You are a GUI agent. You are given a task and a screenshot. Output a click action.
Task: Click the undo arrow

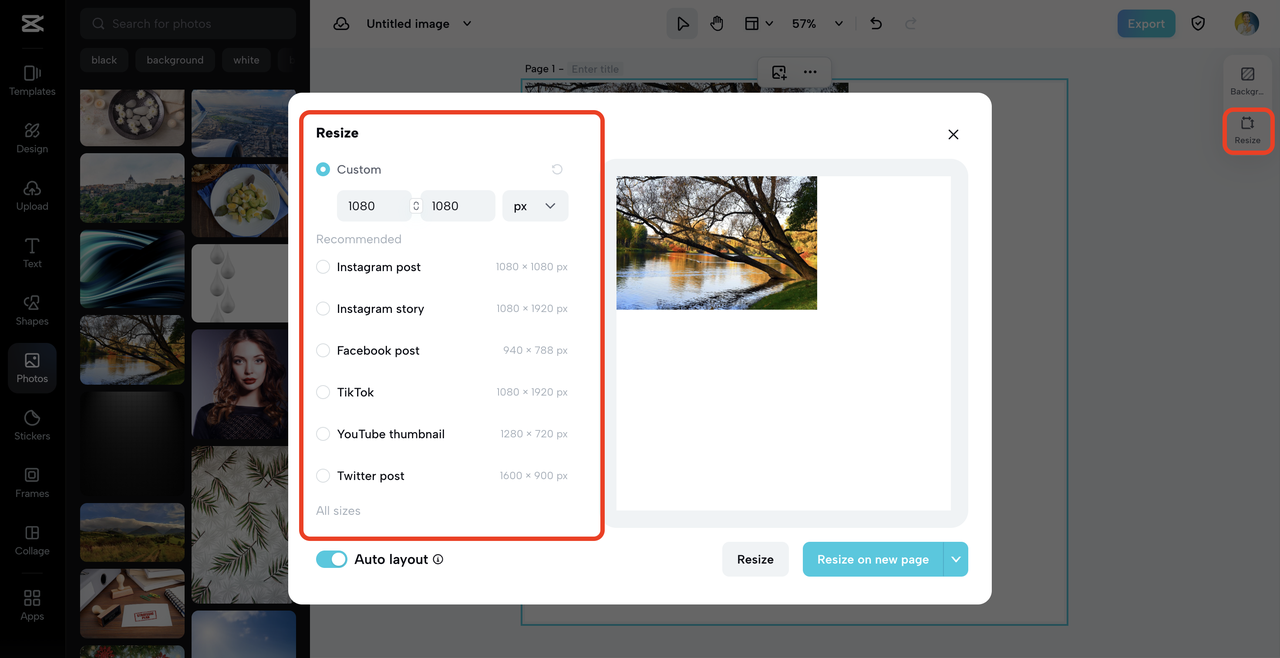point(876,24)
